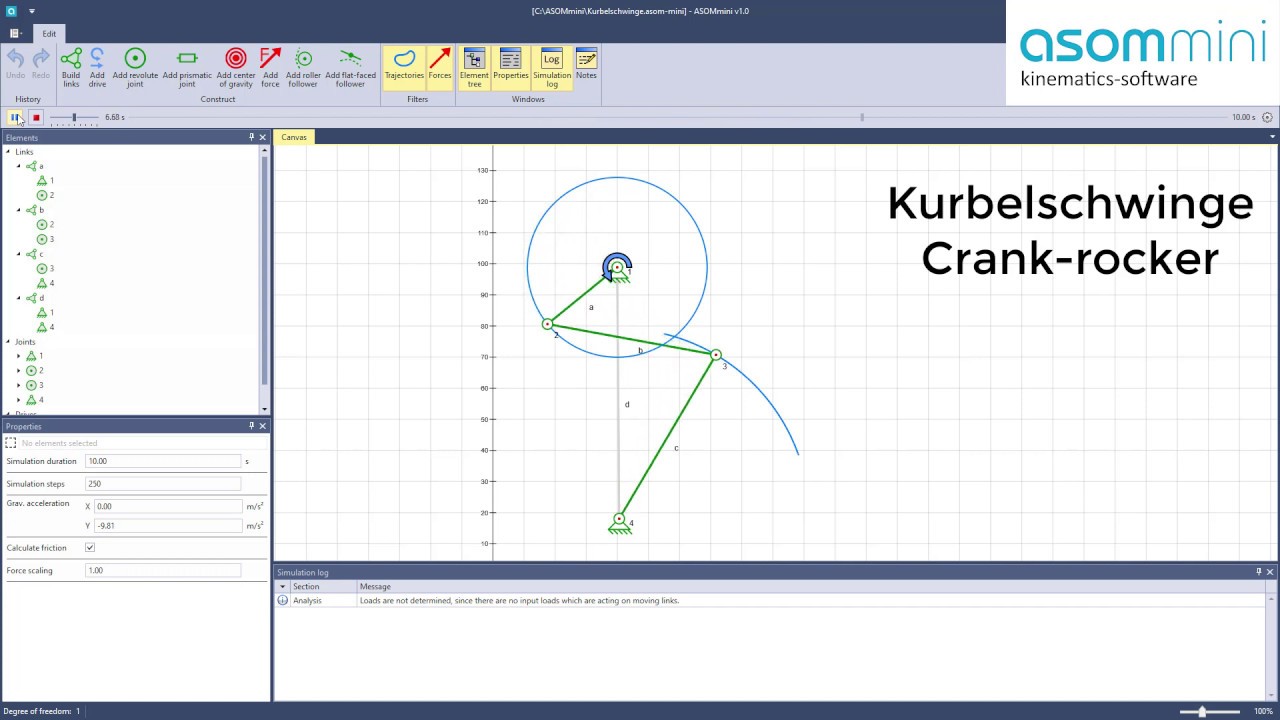Collapse link a in the tree
This screenshot has height=720, width=1280.
point(19,166)
